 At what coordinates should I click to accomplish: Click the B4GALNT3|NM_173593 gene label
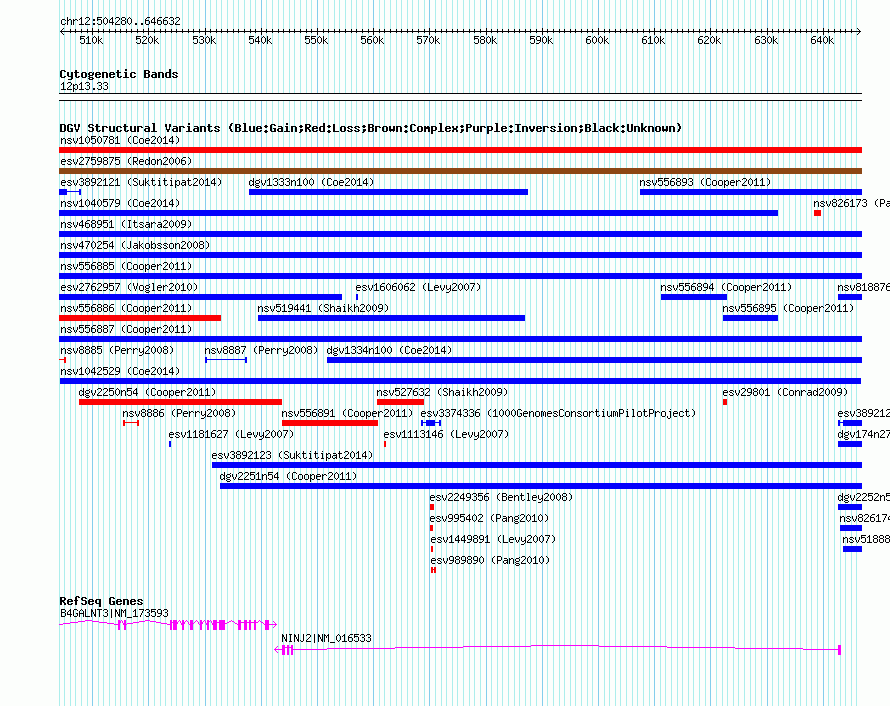pos(114,613)
